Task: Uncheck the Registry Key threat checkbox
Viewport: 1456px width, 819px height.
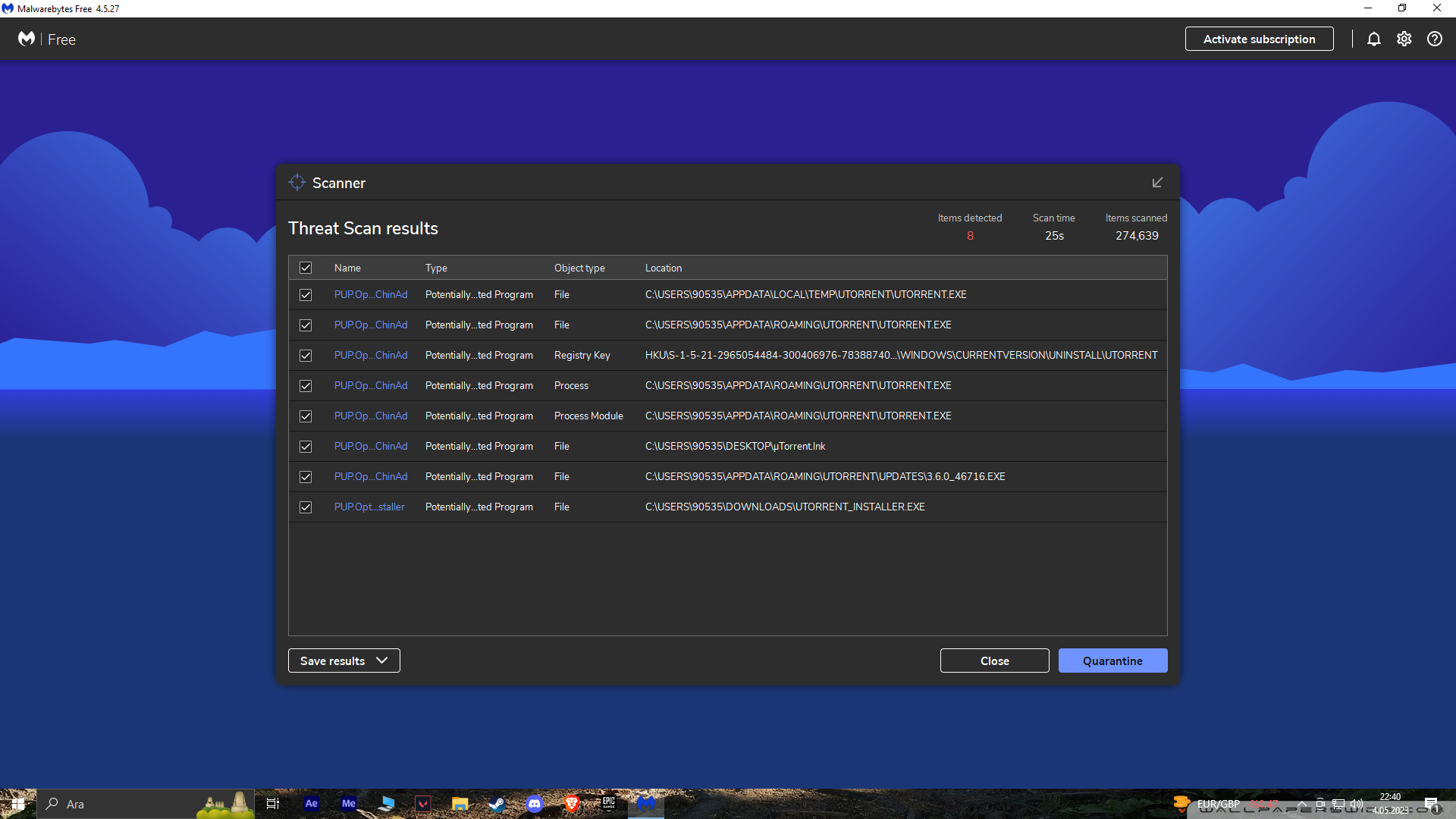Action: (306, 356)
